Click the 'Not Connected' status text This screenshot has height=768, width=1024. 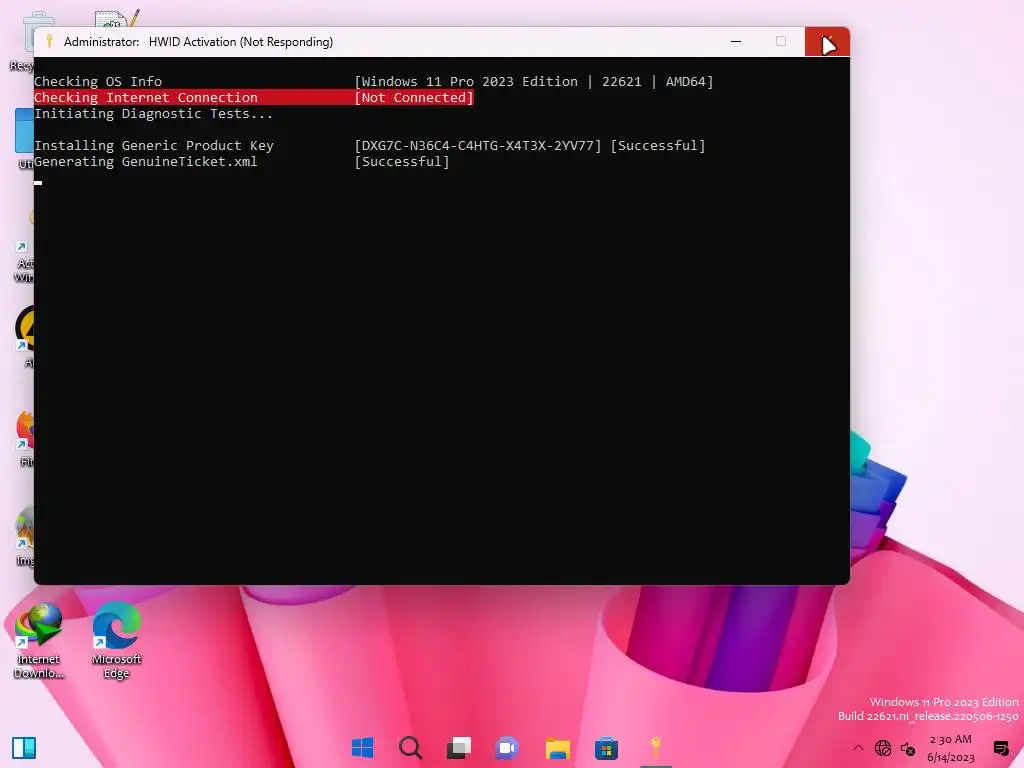414,97
